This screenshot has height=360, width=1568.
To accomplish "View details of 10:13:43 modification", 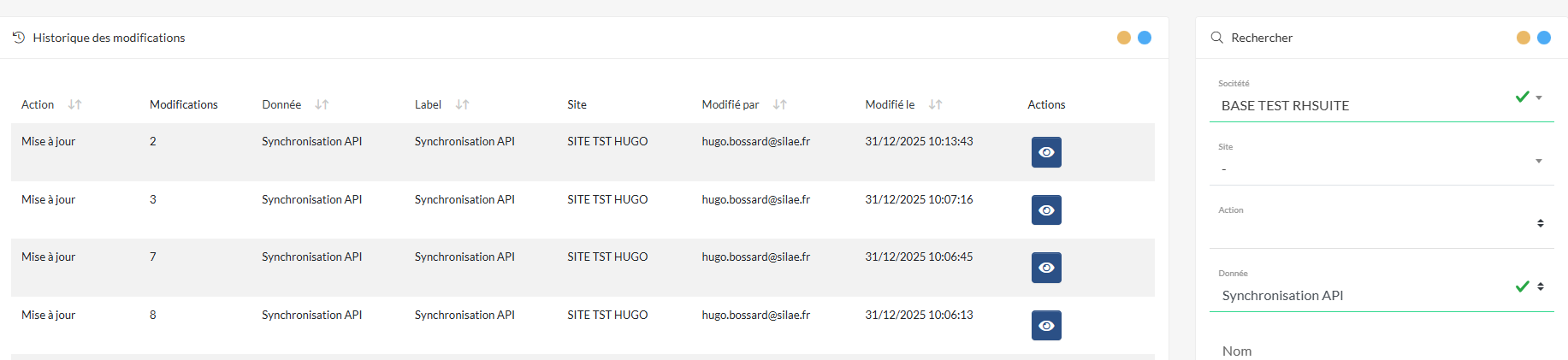I will point(1046,152).
